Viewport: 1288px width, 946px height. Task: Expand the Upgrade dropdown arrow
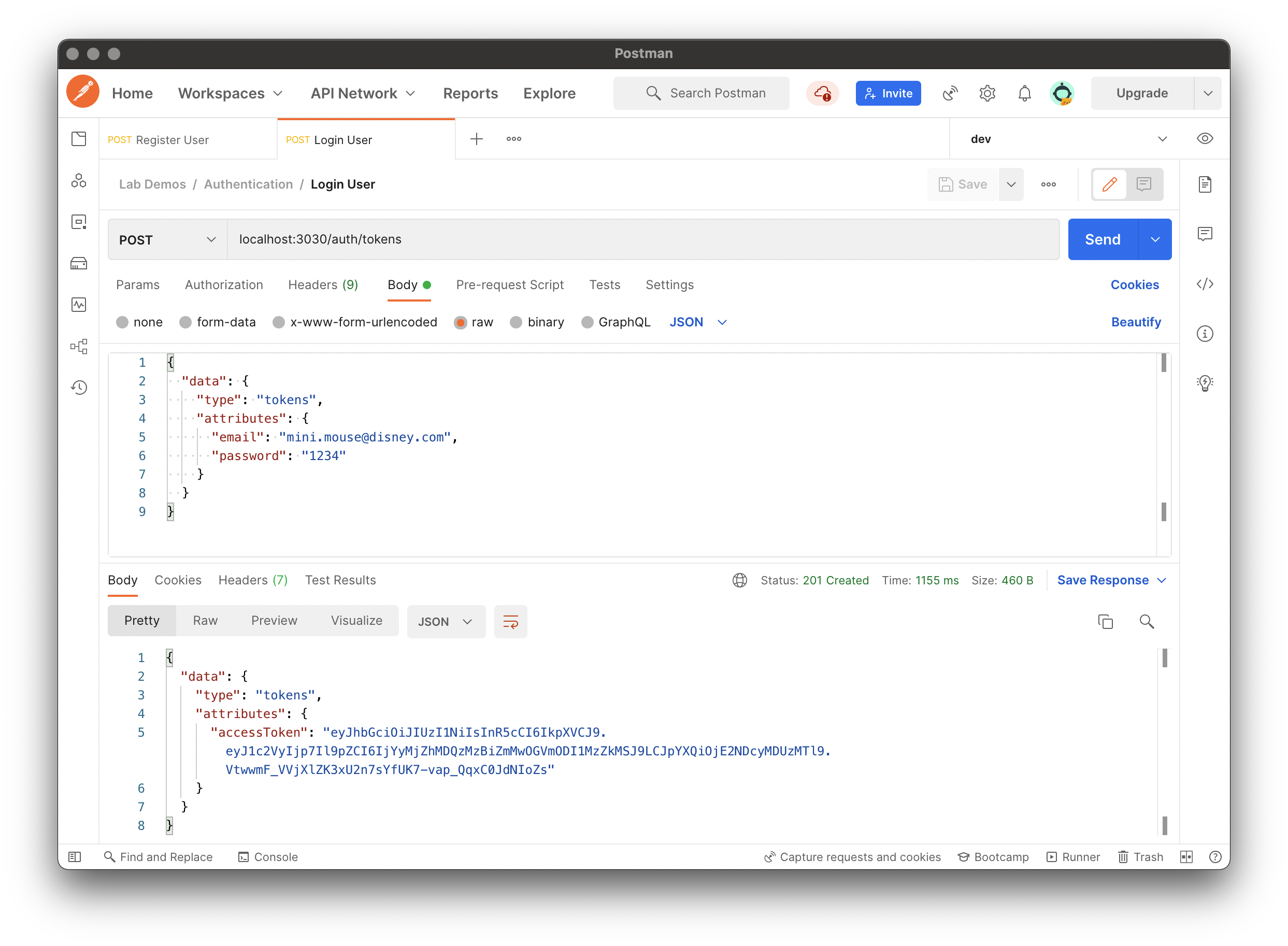coord(1208,93)
